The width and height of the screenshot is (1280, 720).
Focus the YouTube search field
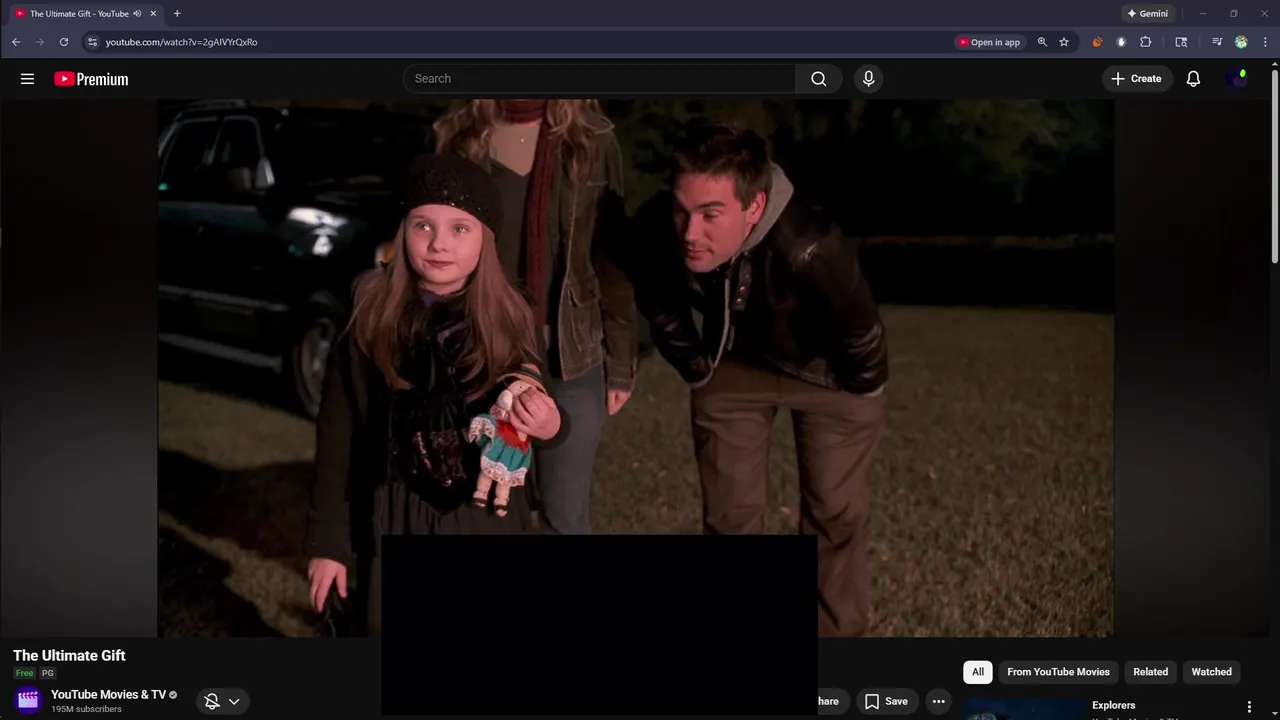coord(600,79)
